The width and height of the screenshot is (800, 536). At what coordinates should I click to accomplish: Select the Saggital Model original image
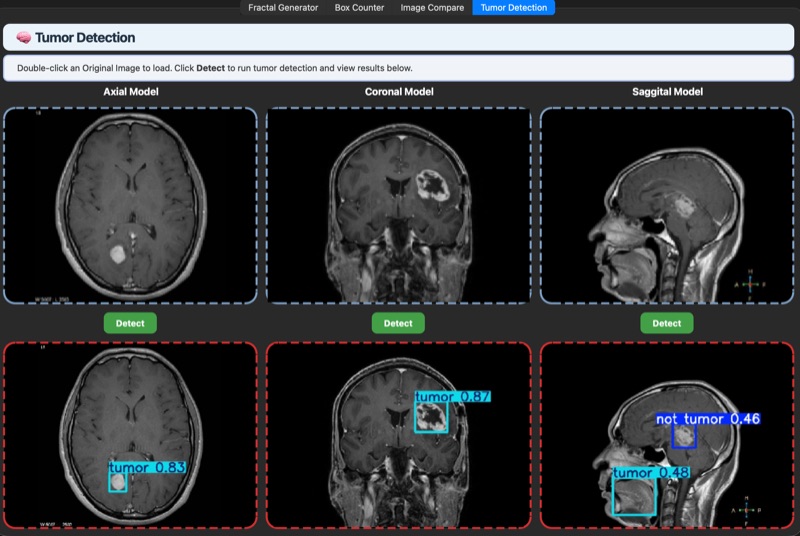pyautogui.click(x=667, y=206)
